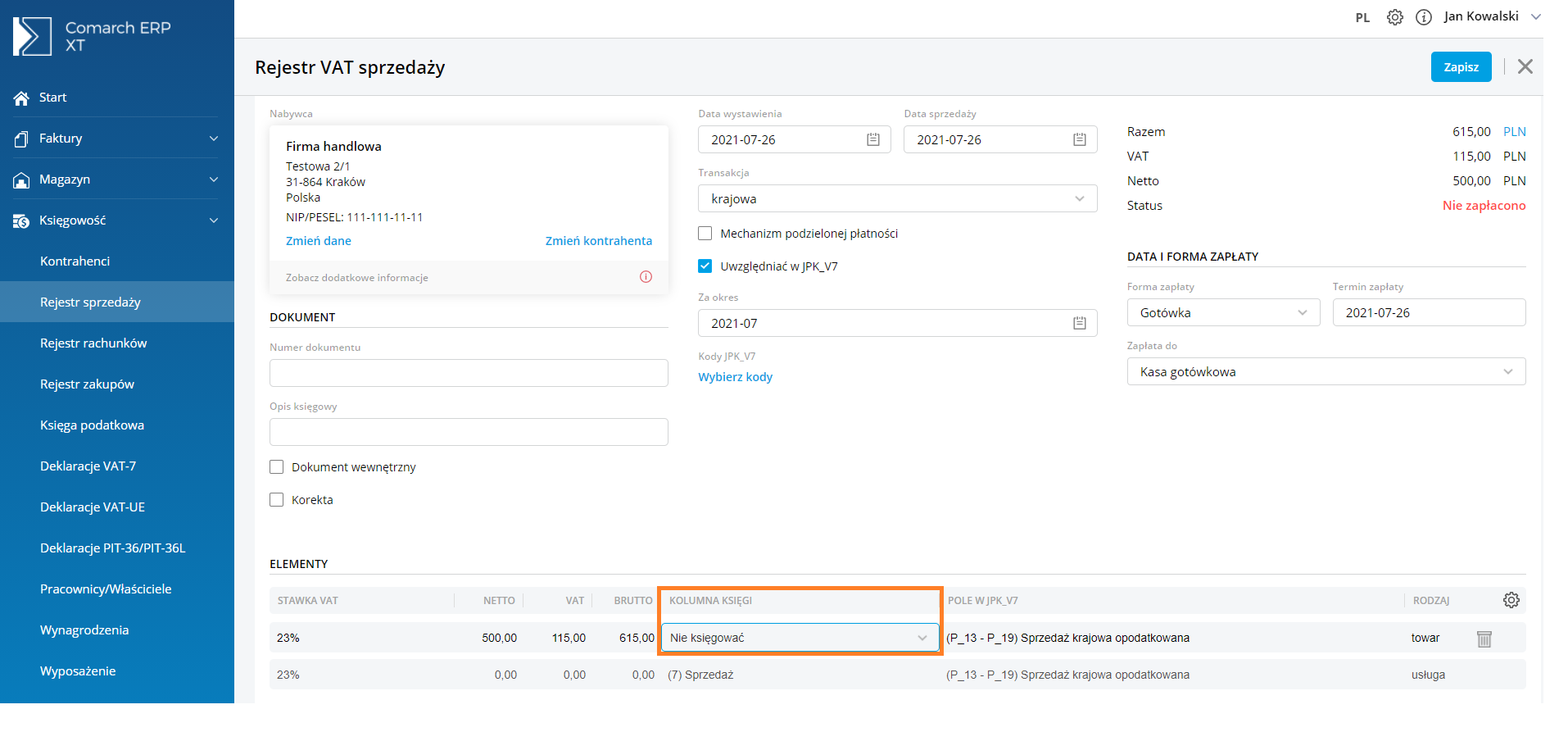Close the Rejestr VAT sprzedaży form
1568x741 pixels.
(x=1525, y=67)
